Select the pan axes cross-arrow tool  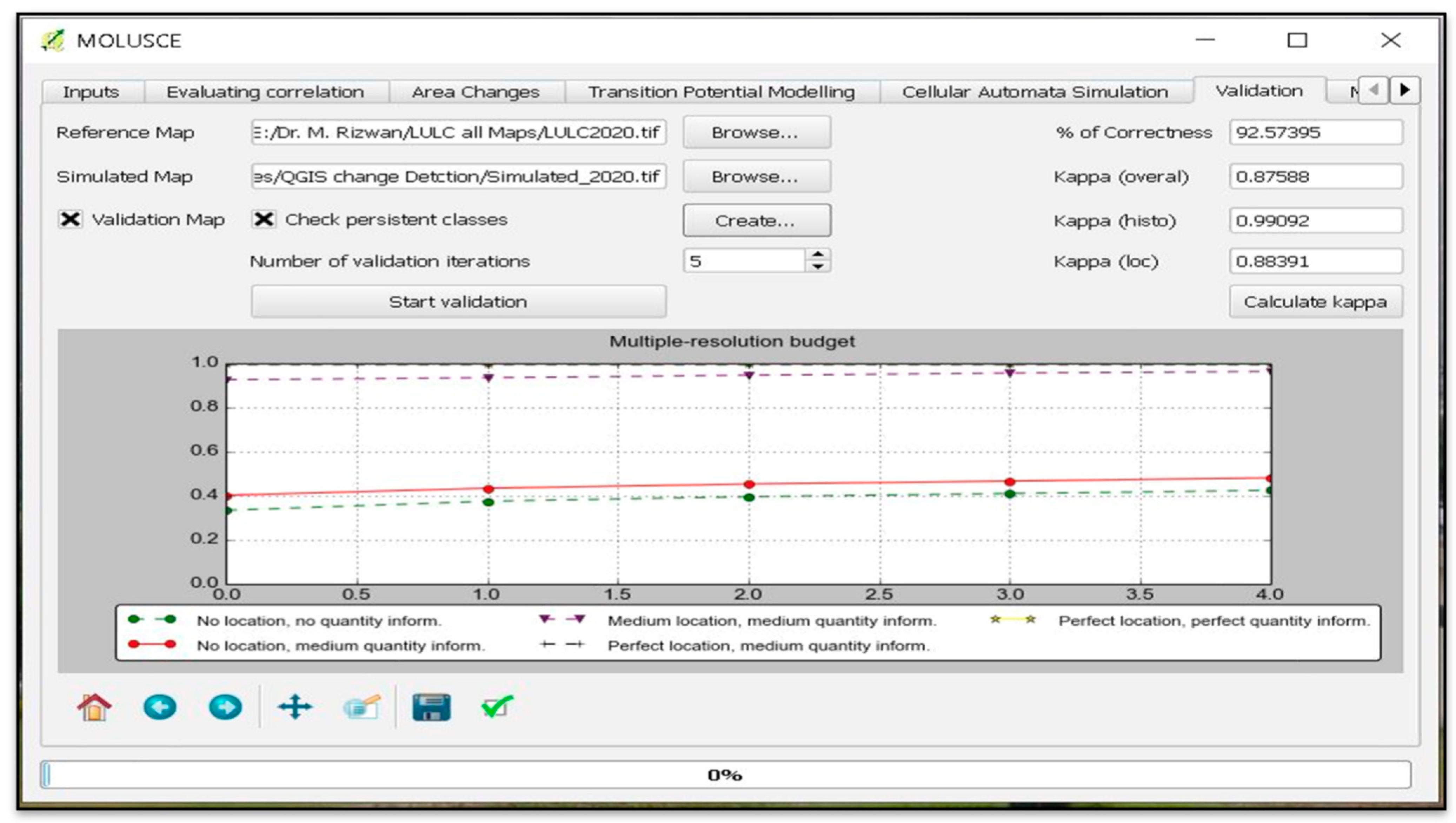pos(294,707)
